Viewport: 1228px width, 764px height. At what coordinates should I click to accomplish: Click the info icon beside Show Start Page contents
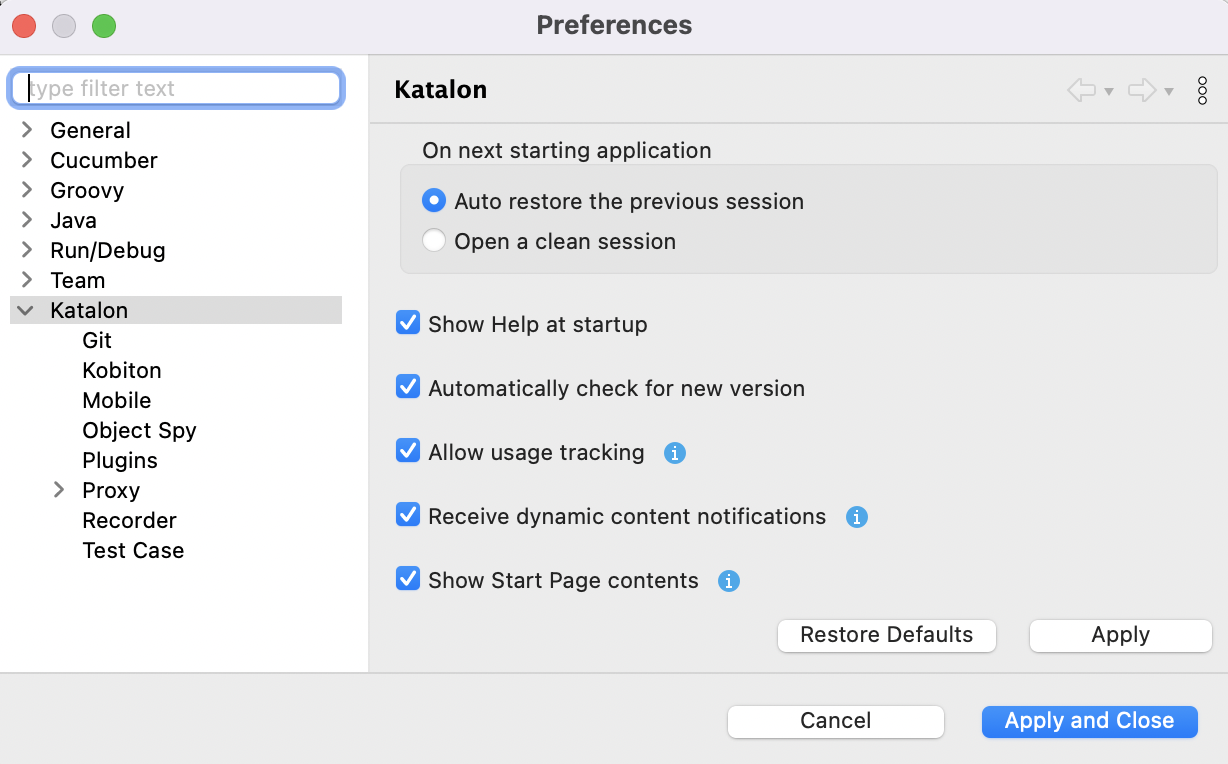(x=728, y=581)
